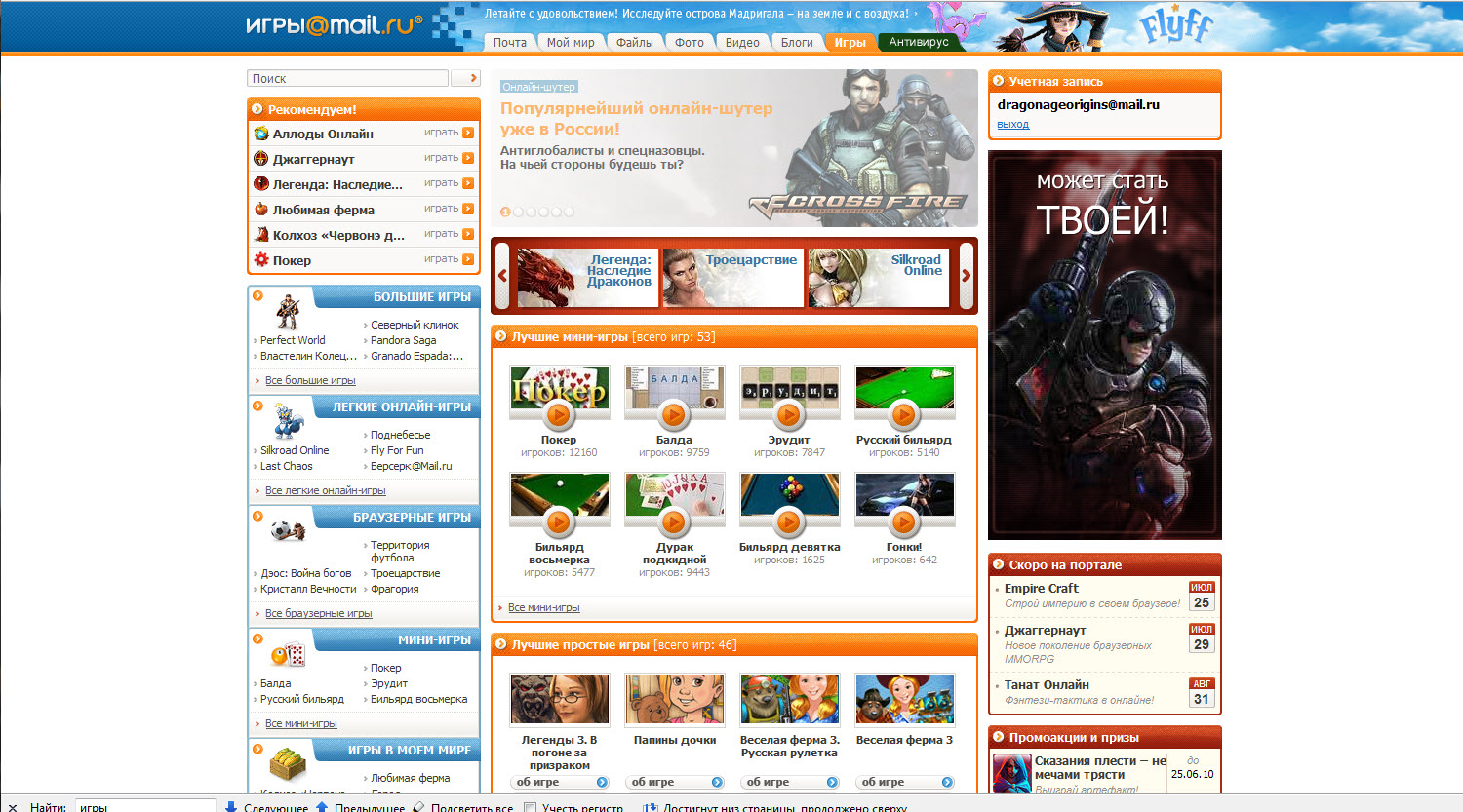Open the Антивирус tab
Image resolution: width=1463 pixels, height=812 pixels.
[919, 42]
